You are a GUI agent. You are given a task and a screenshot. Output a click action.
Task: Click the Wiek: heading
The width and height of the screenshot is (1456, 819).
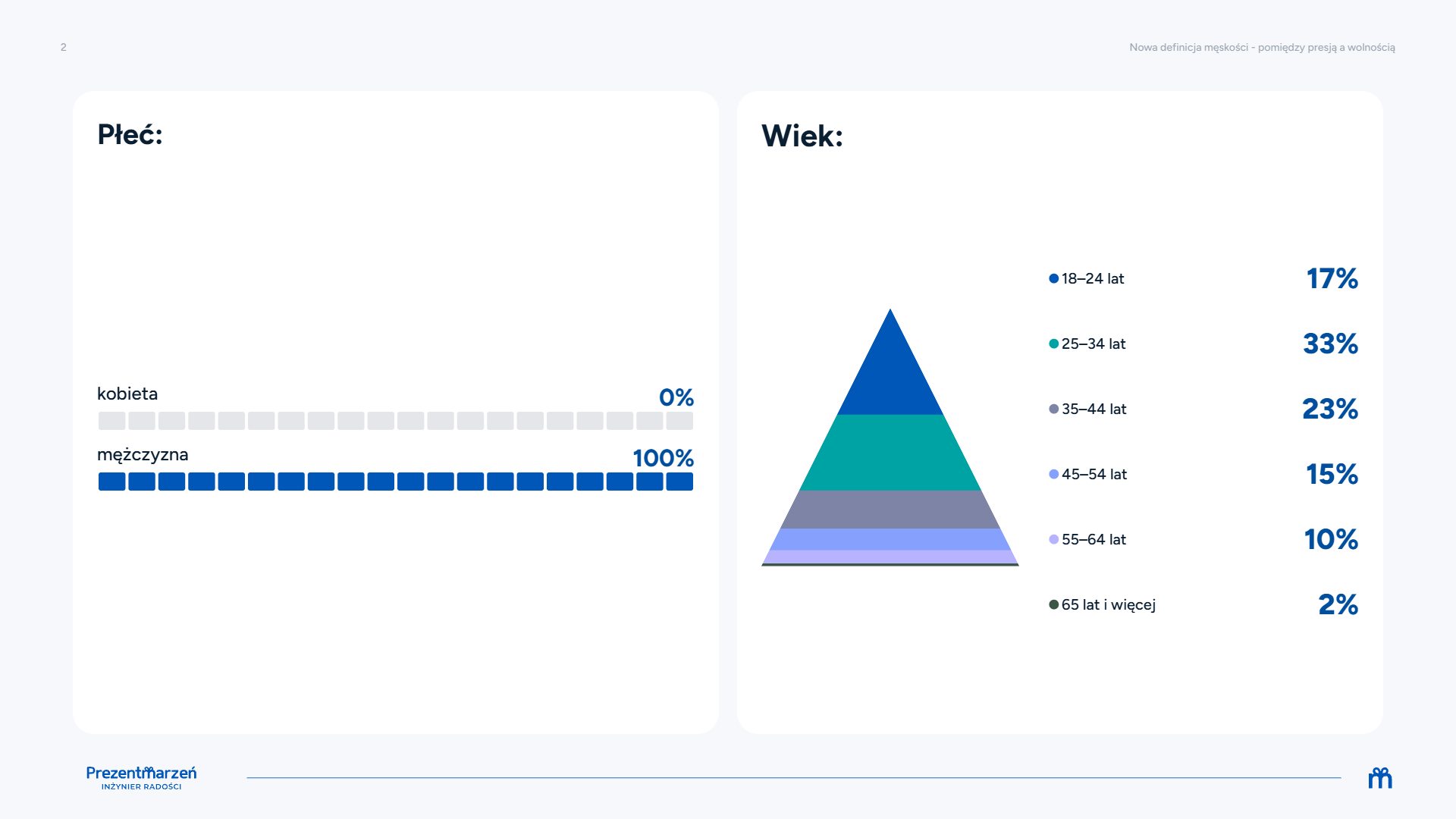802,136
